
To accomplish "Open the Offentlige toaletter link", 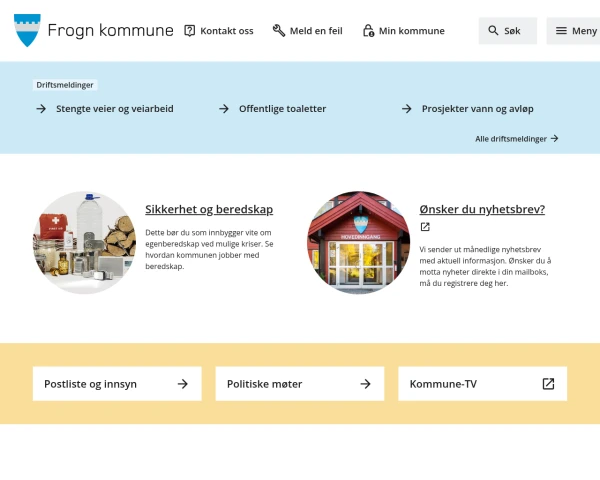I will point(282,109).
